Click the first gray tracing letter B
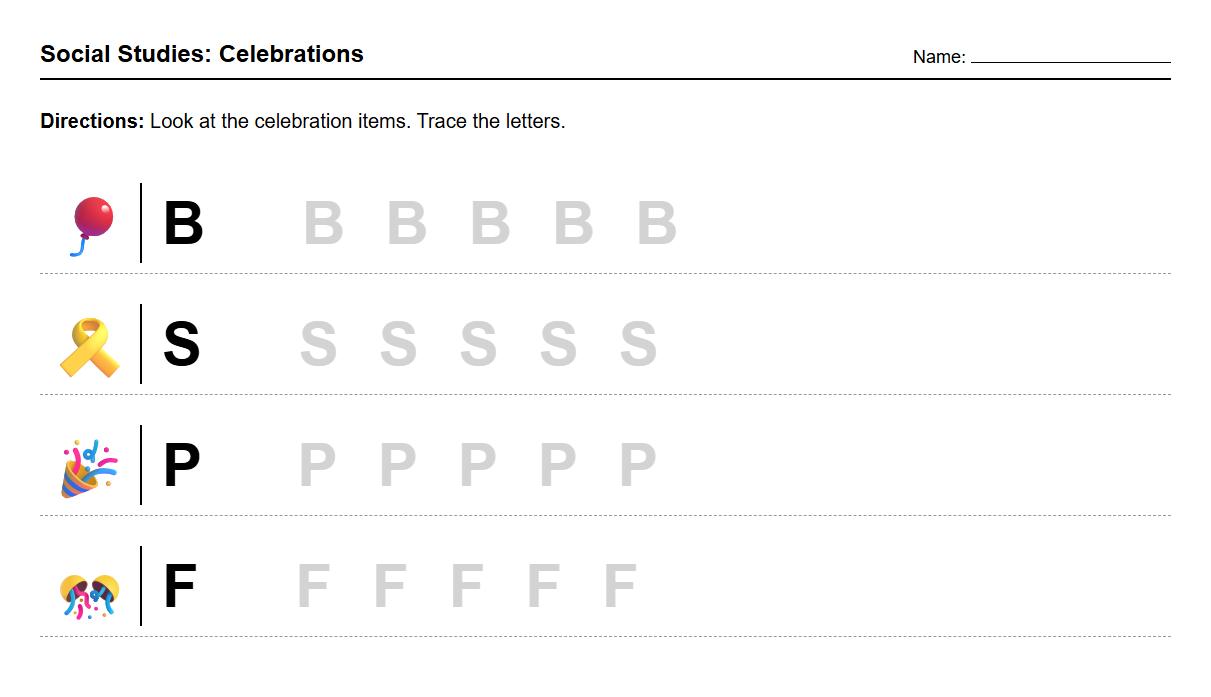Viewport: 1211px width, 697px height. point(323,224)
